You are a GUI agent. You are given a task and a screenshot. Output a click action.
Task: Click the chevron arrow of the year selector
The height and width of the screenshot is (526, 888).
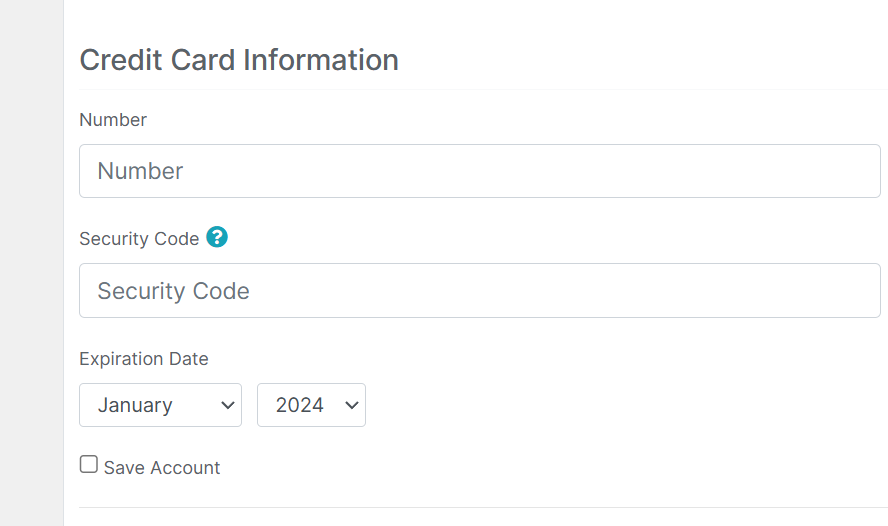pyautogui.click(x=352, y=405)
